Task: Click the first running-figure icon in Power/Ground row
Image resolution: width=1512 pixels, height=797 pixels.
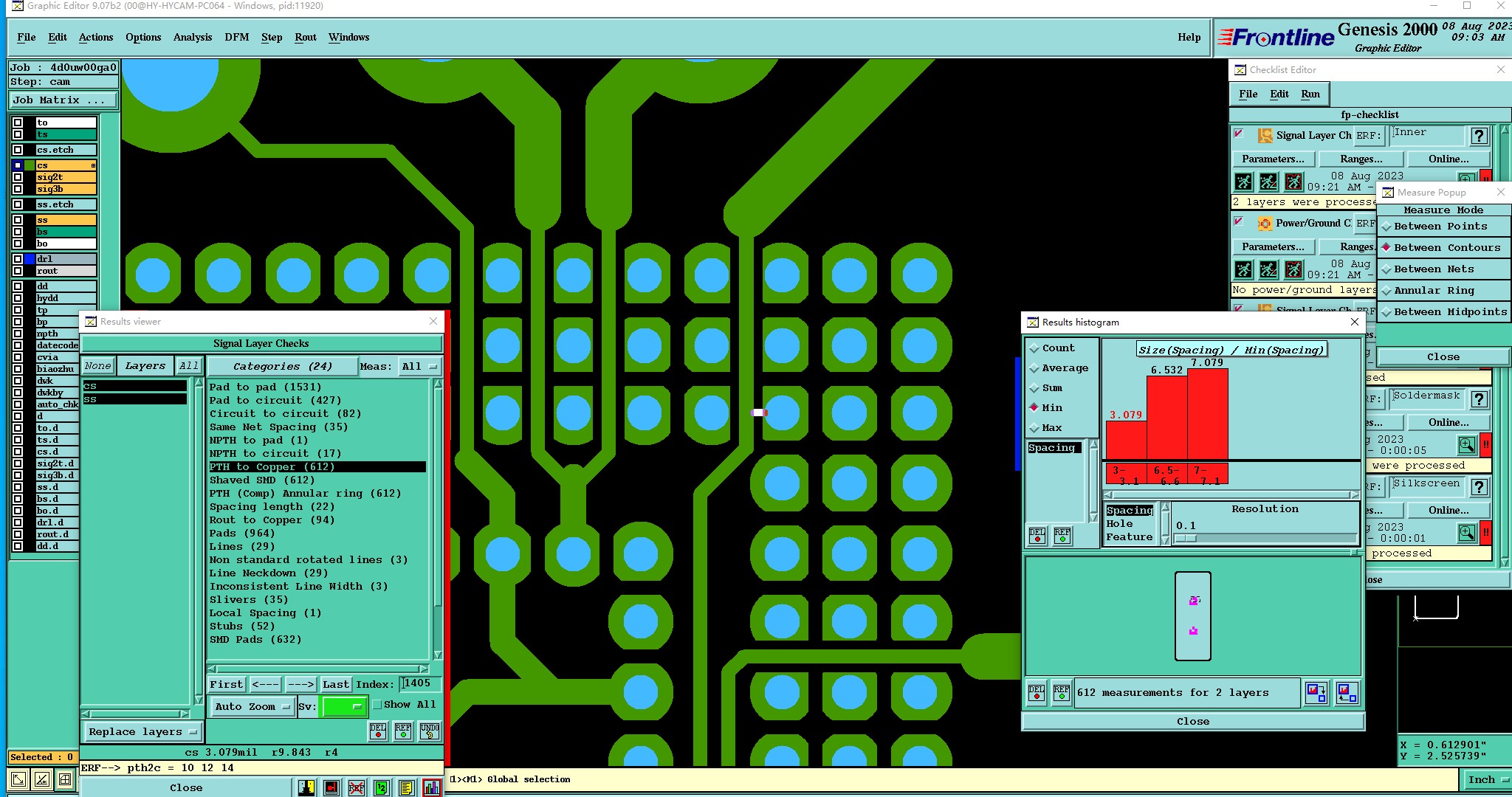Action: point(1244,269)
